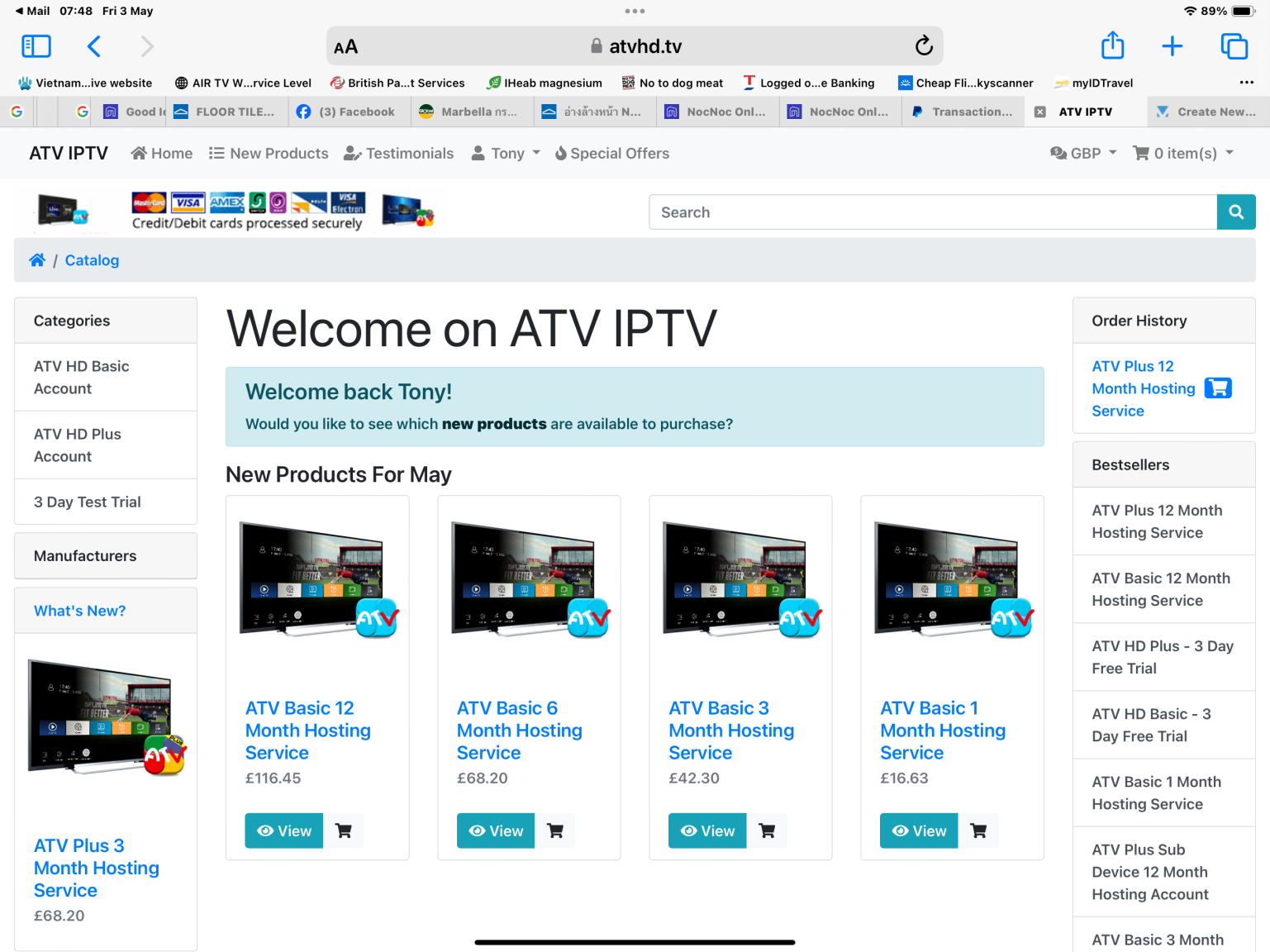The image size is (1270, 952).
Task: Click the ATV IPTV brand link
Action: [x=69, y=154]
